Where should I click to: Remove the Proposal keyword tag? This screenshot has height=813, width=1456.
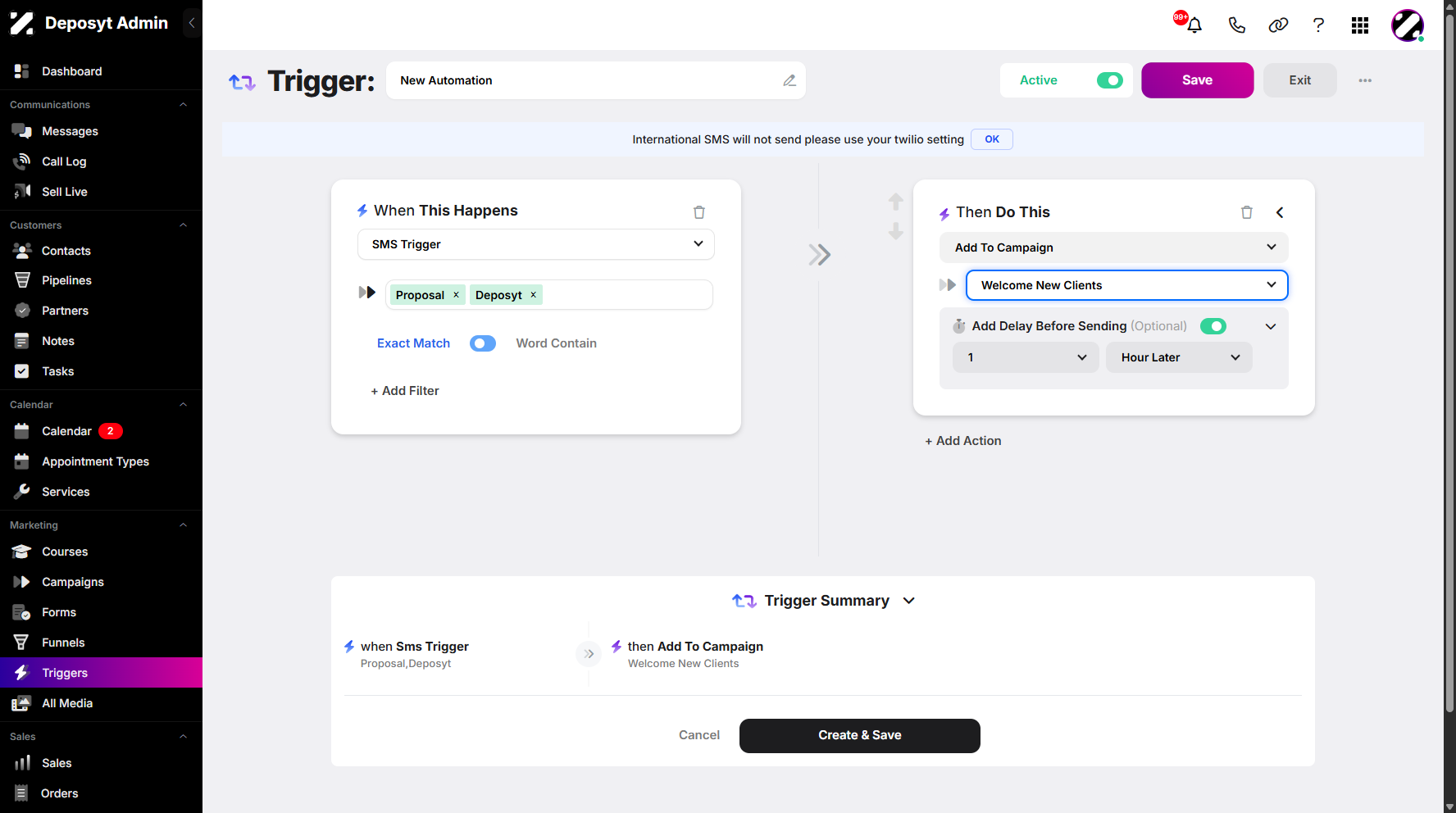point(457,295)
